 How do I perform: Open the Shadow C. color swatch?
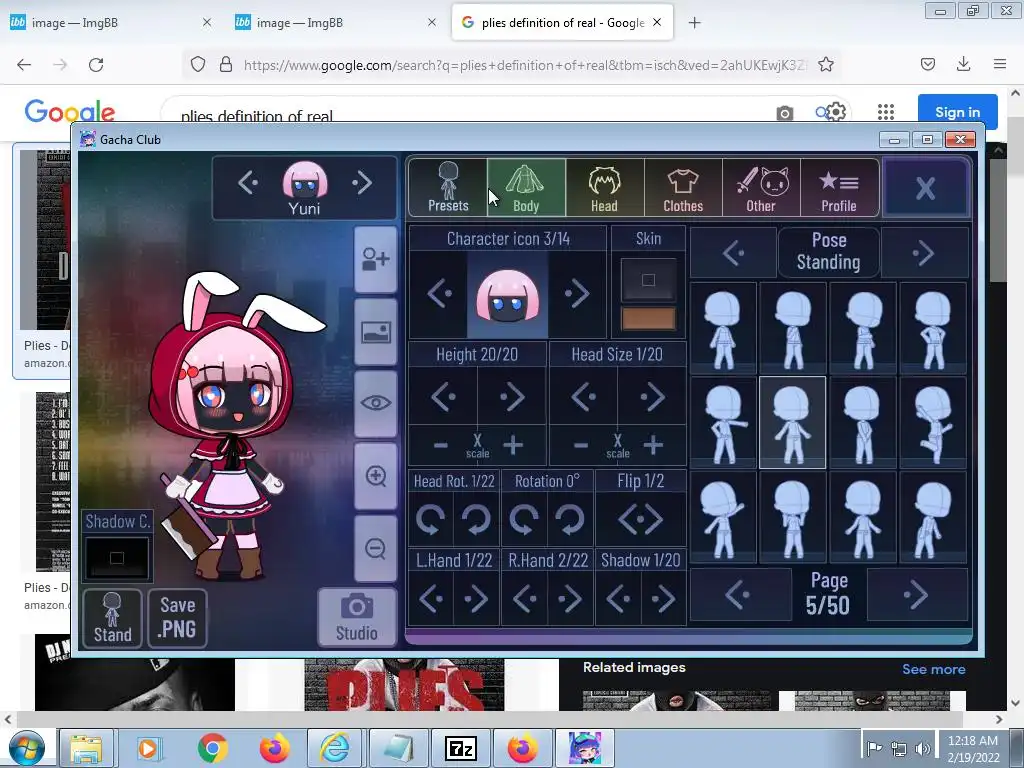pos(117,558)
